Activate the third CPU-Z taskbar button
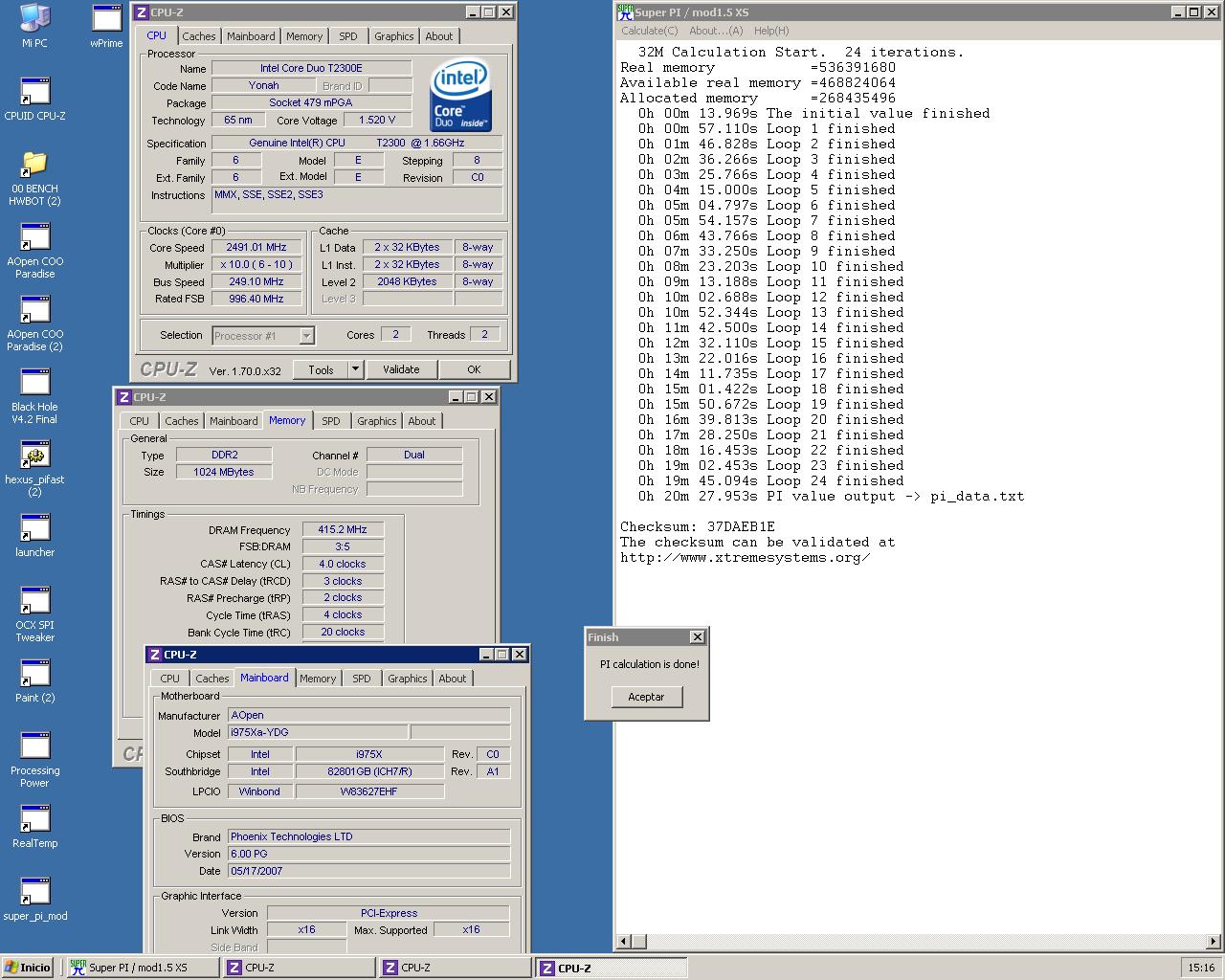This screenshot has height=980, width=1225. tap(610, 968)
